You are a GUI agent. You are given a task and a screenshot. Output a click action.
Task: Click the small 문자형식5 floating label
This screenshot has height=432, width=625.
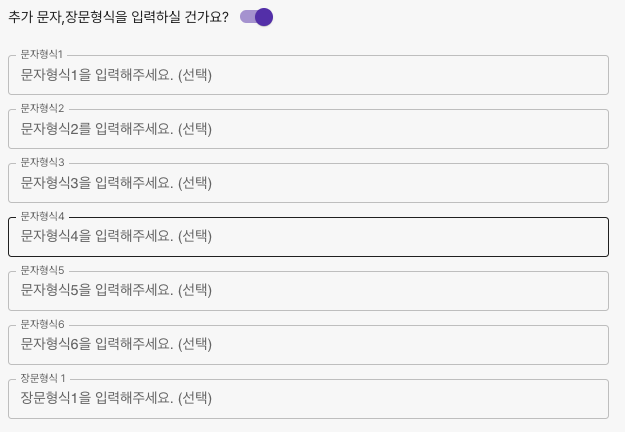point(42,270)
